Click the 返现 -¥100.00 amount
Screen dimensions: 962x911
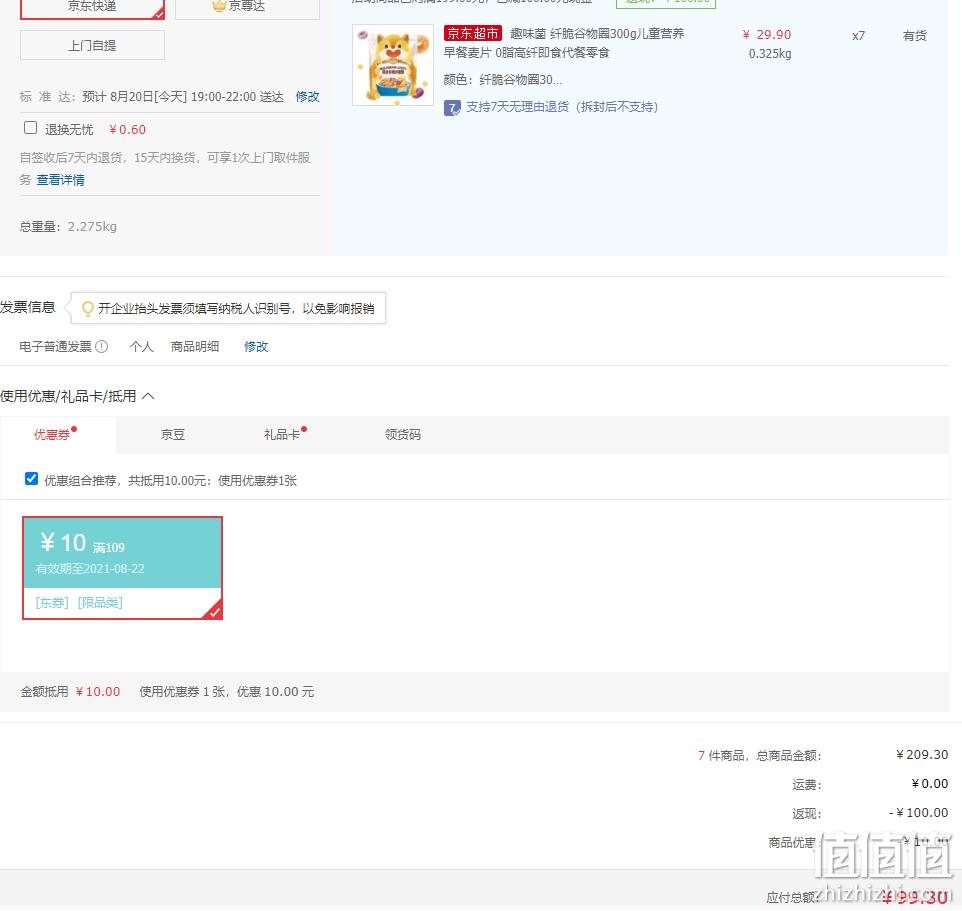coord(918,813)
